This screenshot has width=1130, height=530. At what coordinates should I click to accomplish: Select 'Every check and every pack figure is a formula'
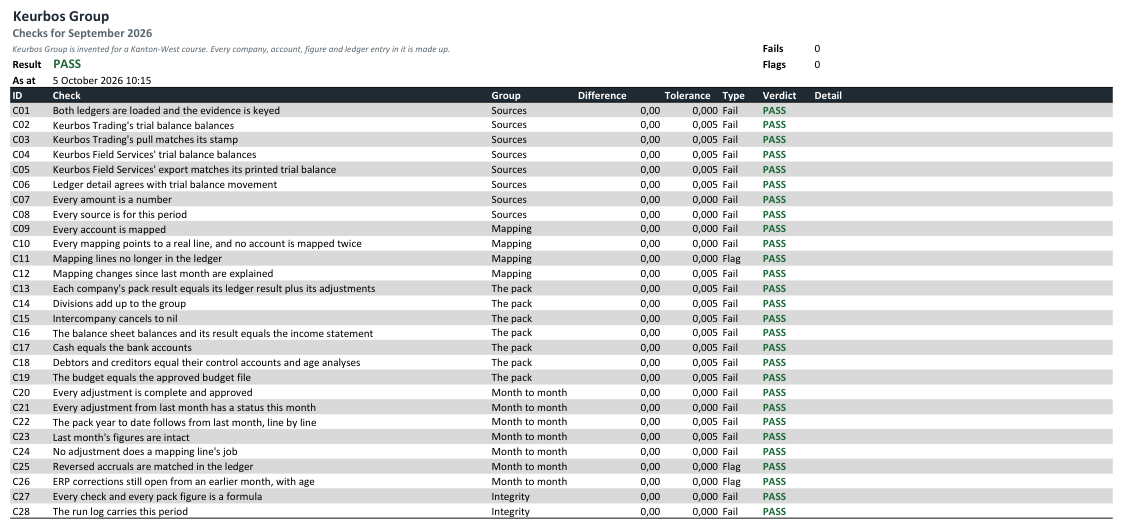(157, 497)
